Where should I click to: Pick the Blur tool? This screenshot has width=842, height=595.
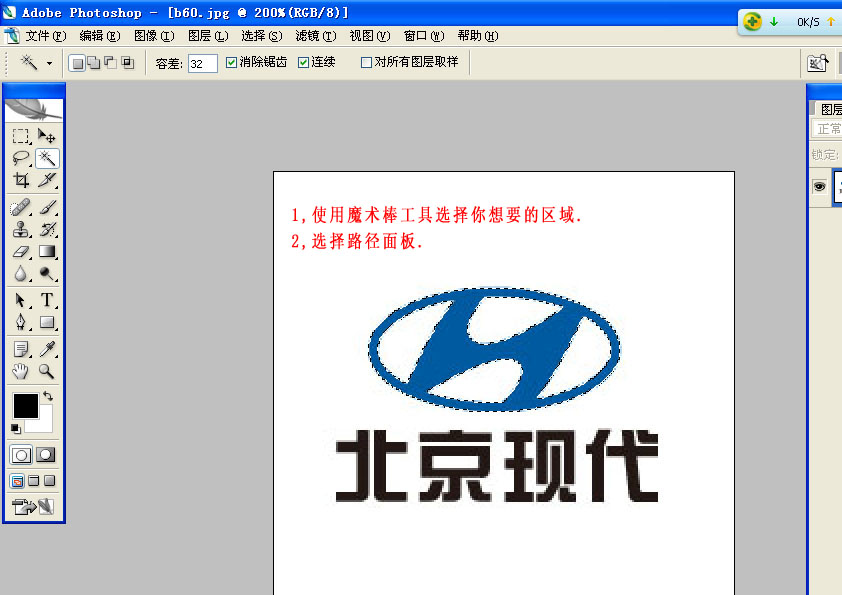click(x=20, y=273)
